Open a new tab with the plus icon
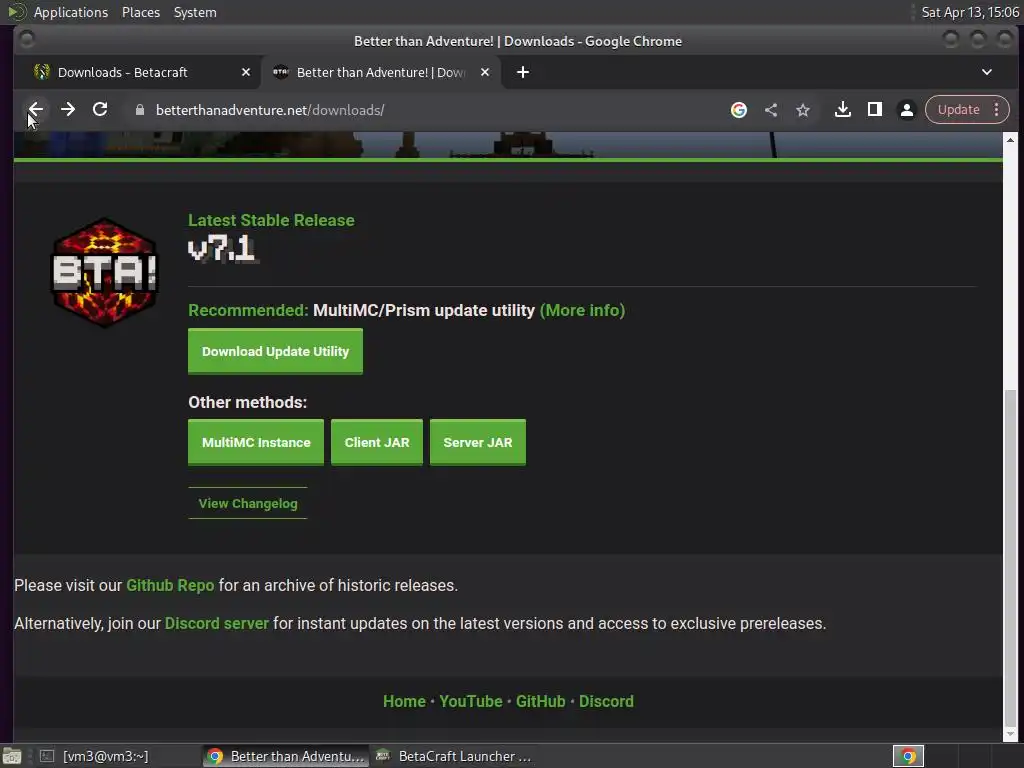The height and width of the screenshot is (768, 1024). coord(523,72)
